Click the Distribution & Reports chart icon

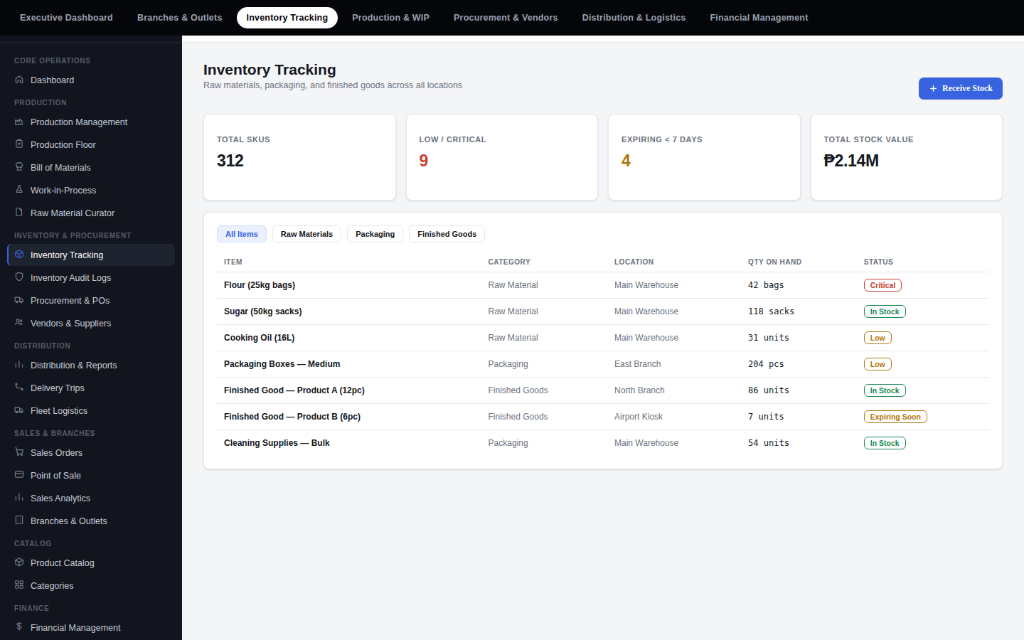(19, 364)
